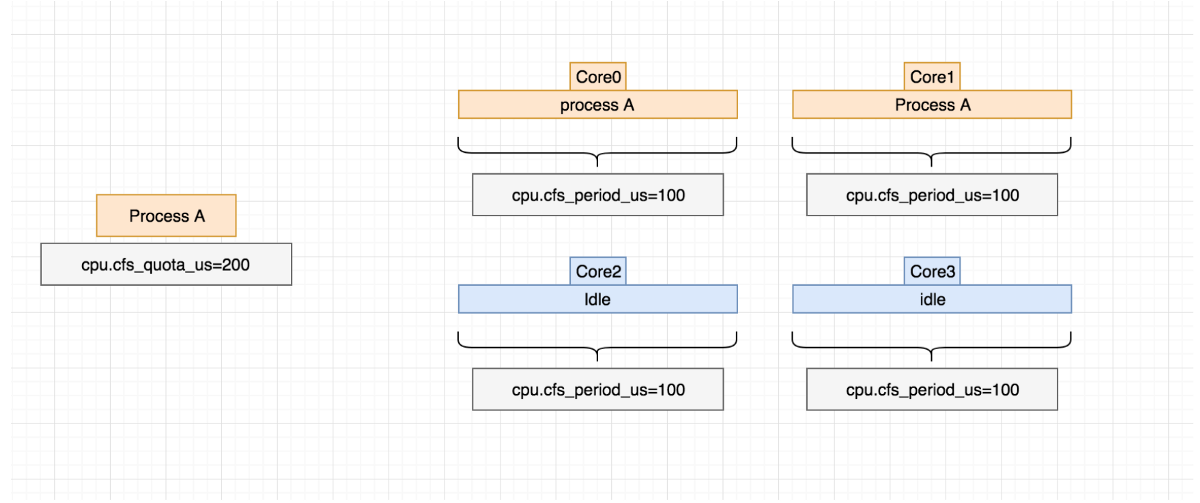The width and height of the screenshot is (1200, 503).
Task: Select the Core2 label
Action: coord(598,271)
